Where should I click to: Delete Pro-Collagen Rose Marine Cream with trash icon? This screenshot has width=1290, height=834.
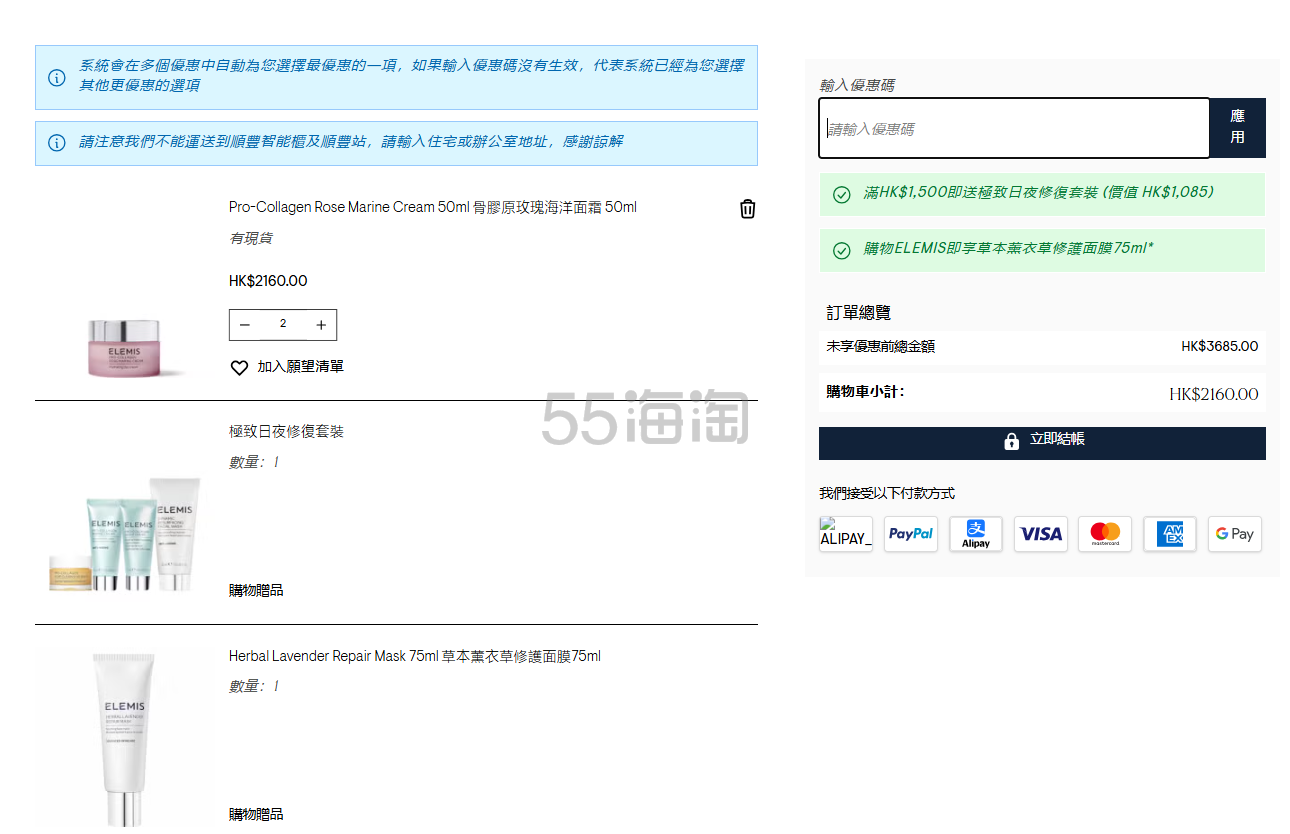[x=747, y=208]
